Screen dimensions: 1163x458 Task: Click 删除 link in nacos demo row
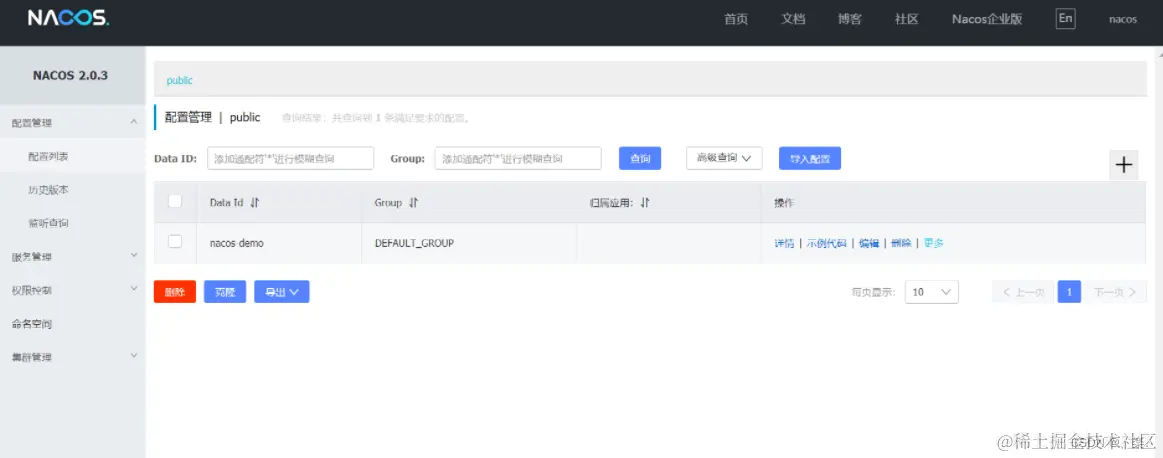click(901, 243)
